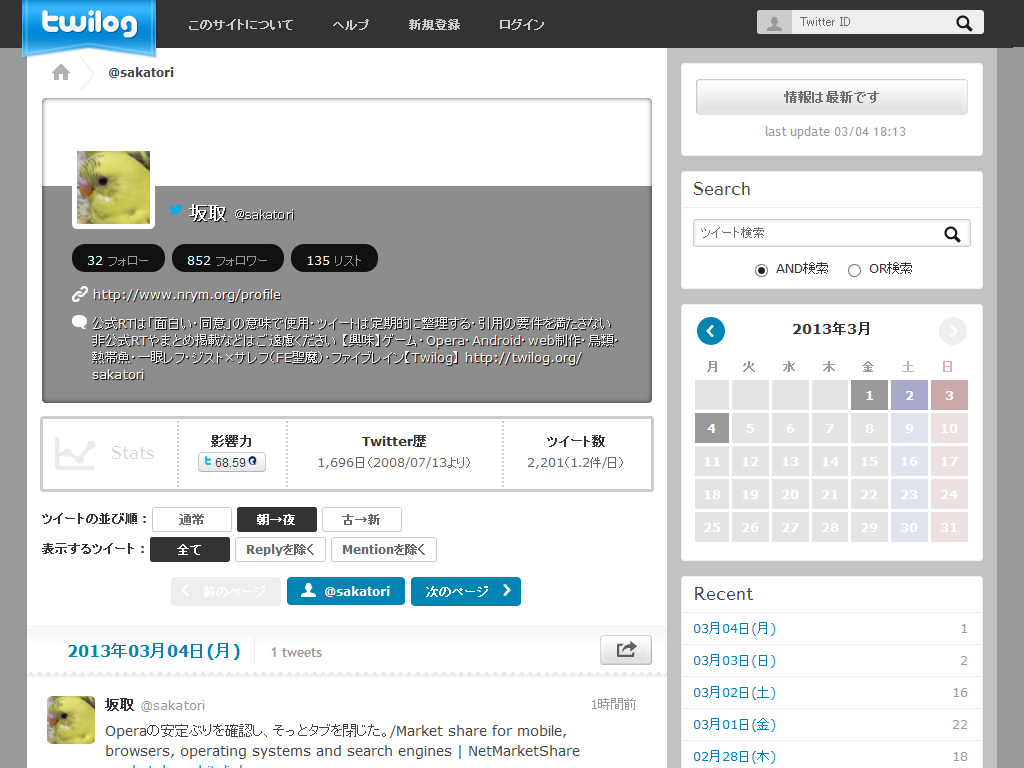Image resolution: width=1024 pixels, height=768 pixels.
Task: Click the 68.59 influence score badge
Action: coord(231,462)
